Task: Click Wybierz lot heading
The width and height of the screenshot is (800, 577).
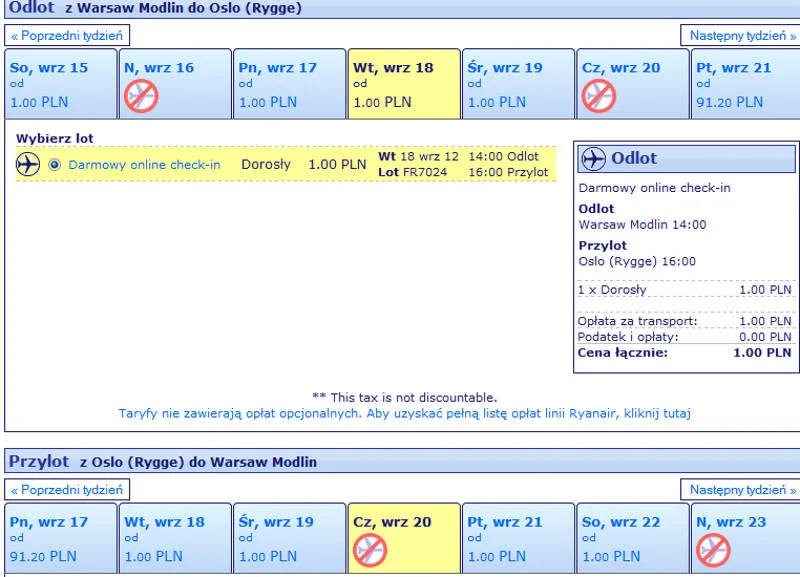Action: [x=55, y=139]
